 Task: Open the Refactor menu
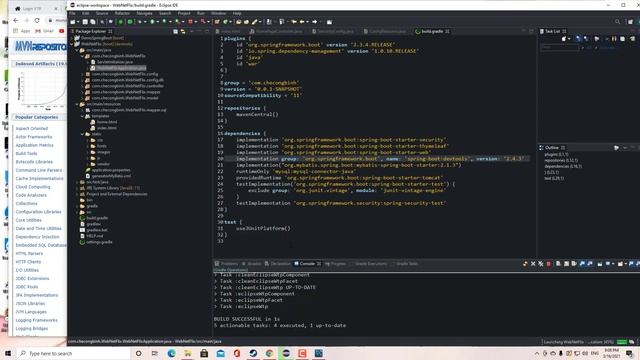tap(122, 13)
